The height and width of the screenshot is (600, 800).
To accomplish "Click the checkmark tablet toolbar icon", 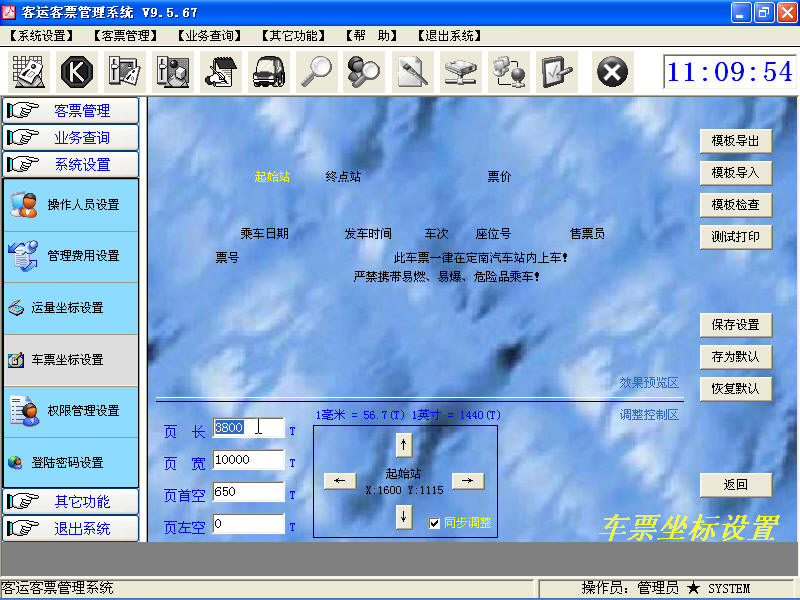I will tap(557, 72).
